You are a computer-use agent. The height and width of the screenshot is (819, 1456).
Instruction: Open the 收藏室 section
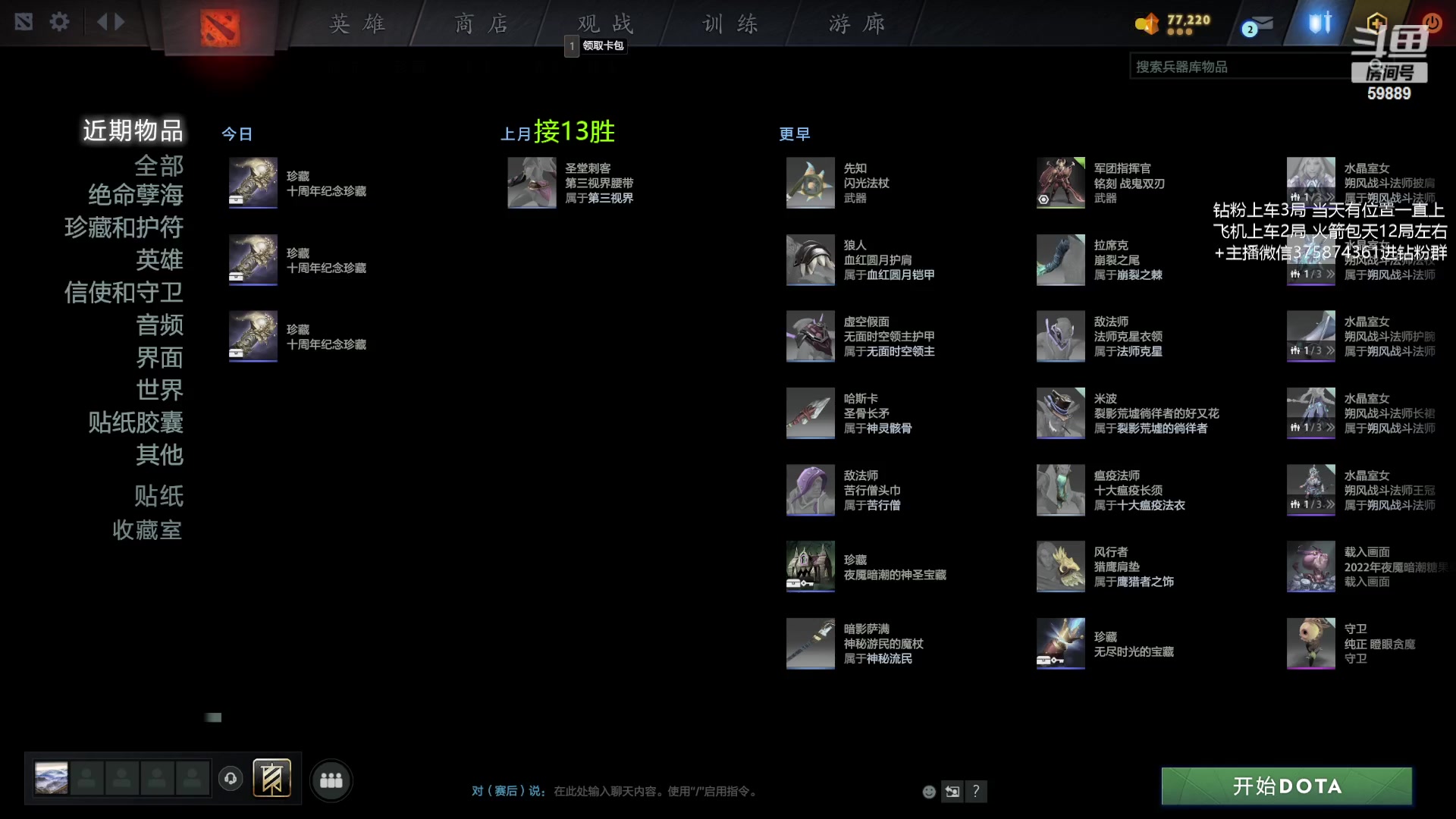(147, 530)
